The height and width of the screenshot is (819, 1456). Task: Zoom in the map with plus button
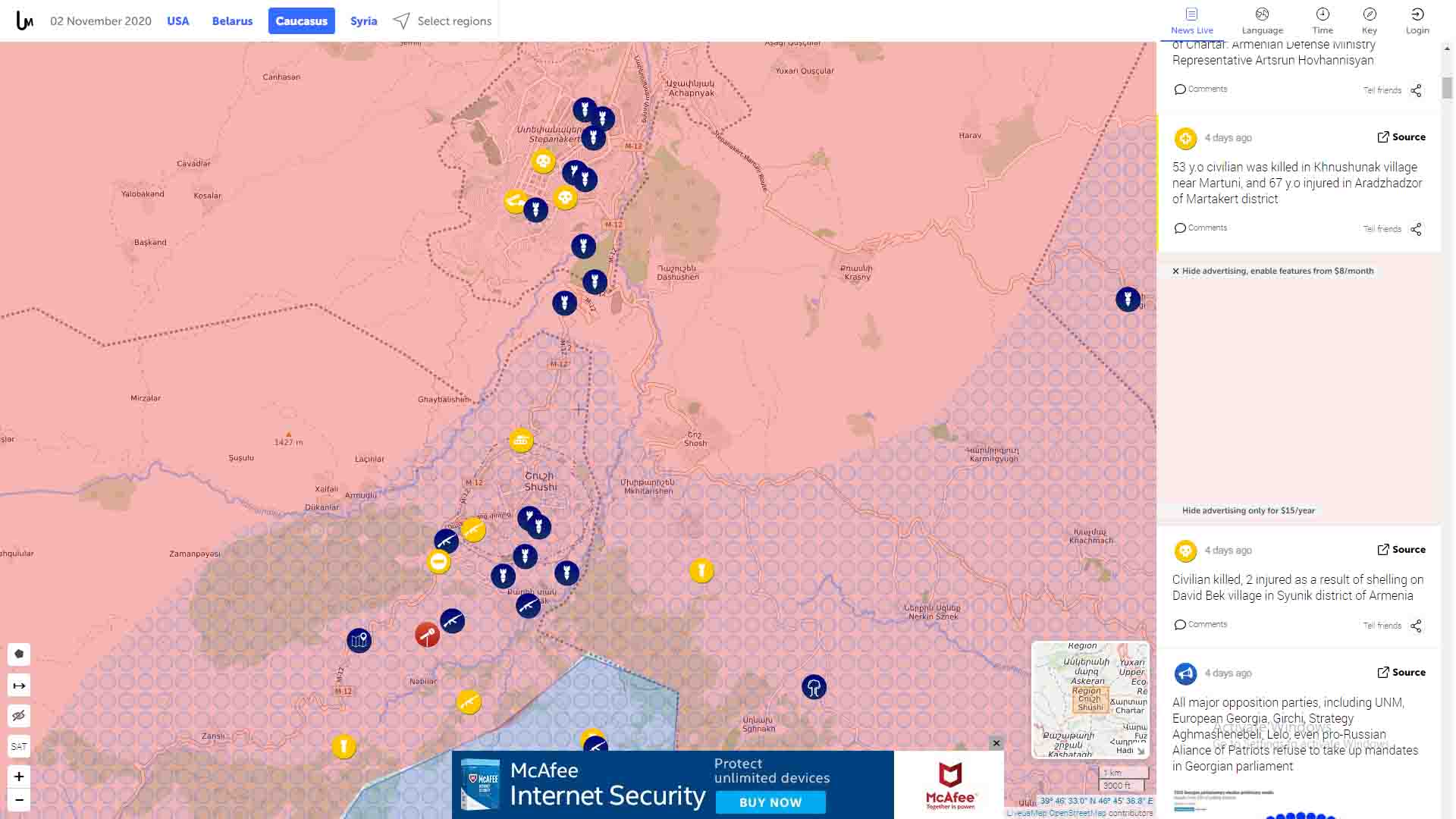19,776
